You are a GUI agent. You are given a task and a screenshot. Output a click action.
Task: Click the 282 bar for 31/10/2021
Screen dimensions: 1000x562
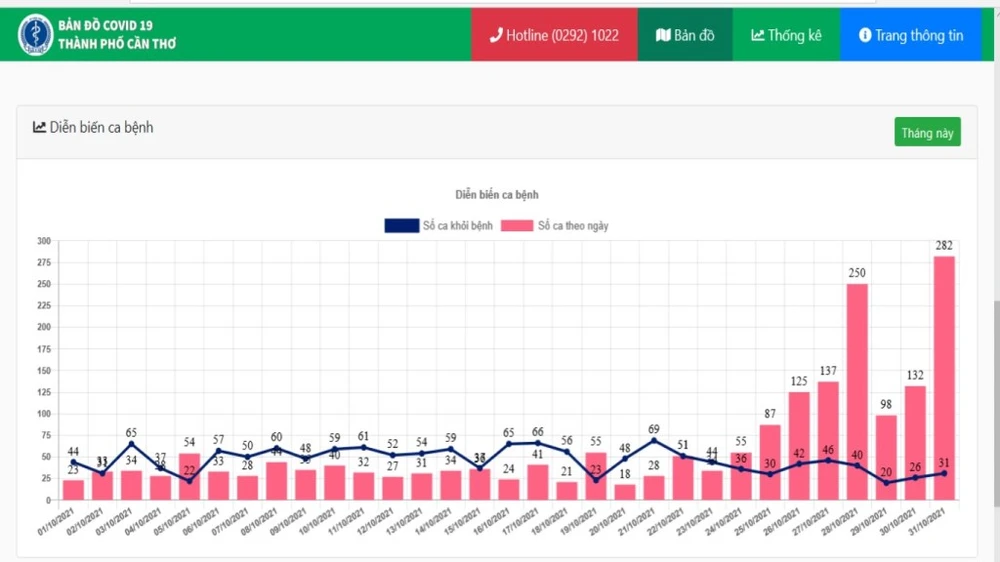point(943,380)
